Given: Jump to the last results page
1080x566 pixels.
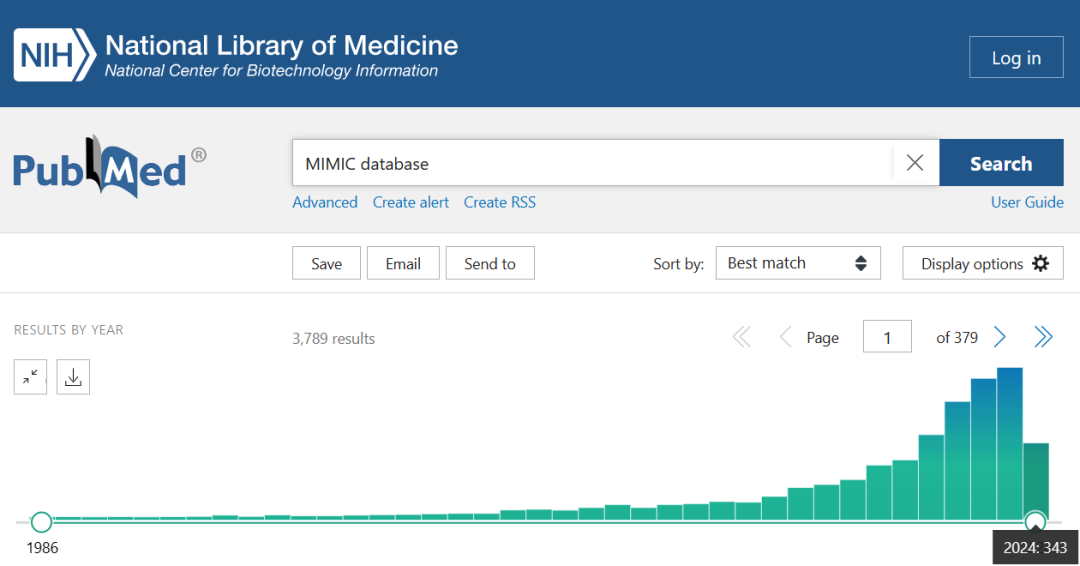Looking at the screenshot, I should tap(1043, 337).
